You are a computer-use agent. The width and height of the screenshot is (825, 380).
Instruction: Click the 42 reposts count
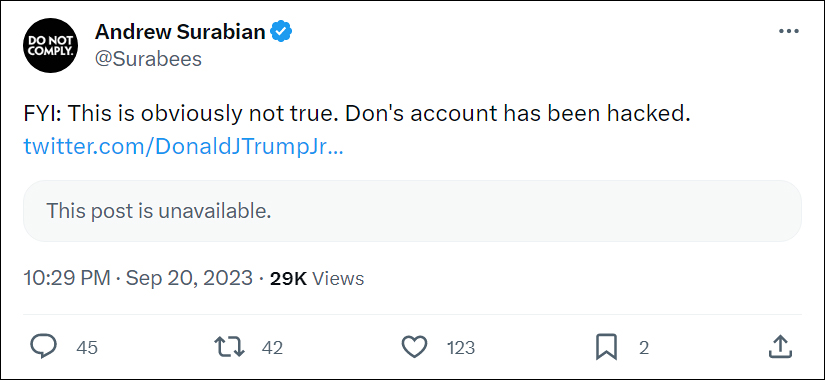coord(272,348)
